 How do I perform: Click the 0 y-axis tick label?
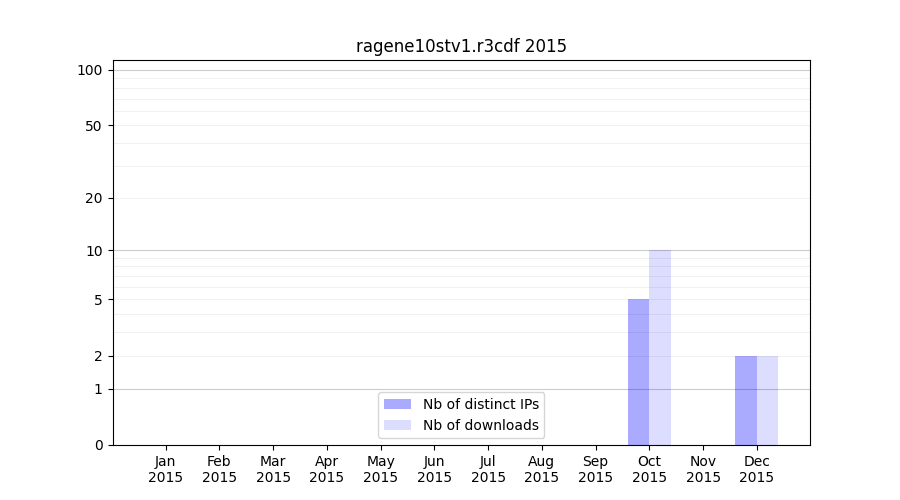tap(98, 445)
